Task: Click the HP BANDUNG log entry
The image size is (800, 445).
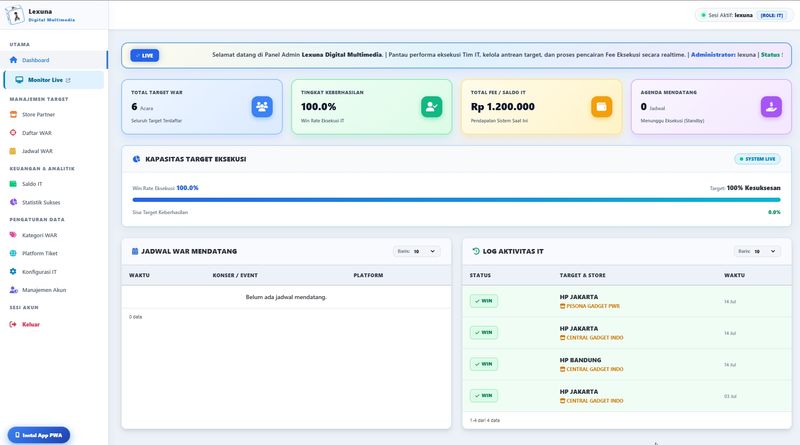Action: (627, 364)
